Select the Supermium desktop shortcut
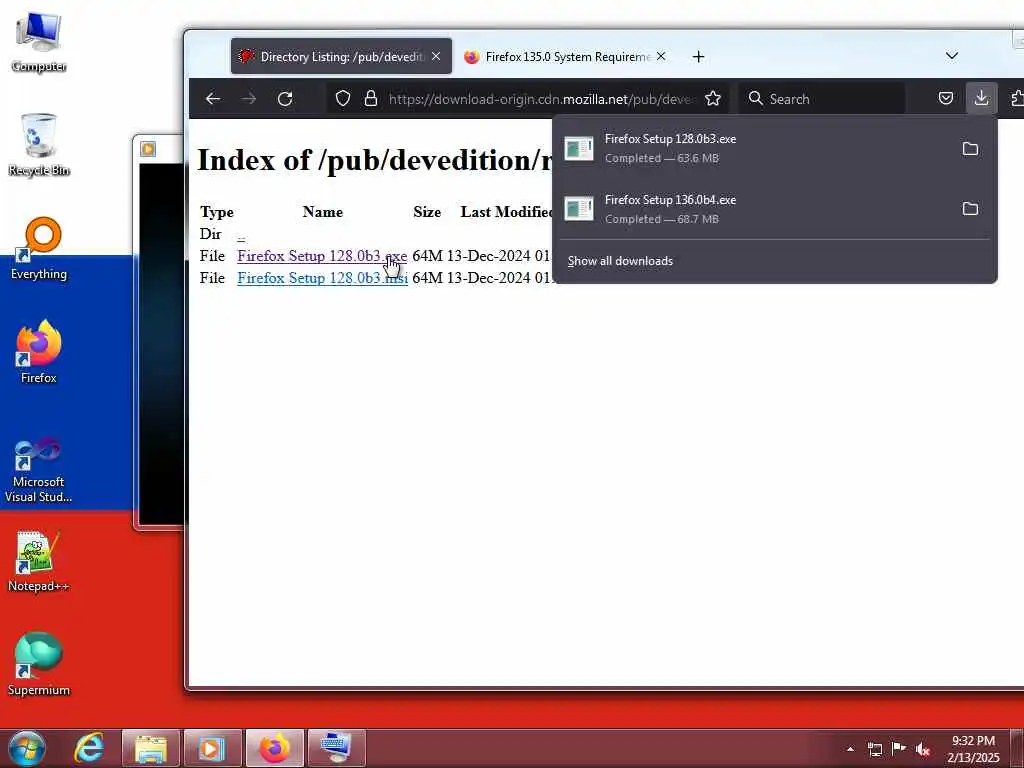The width and height of the screenshot is (1024, 768). (39, 664)
